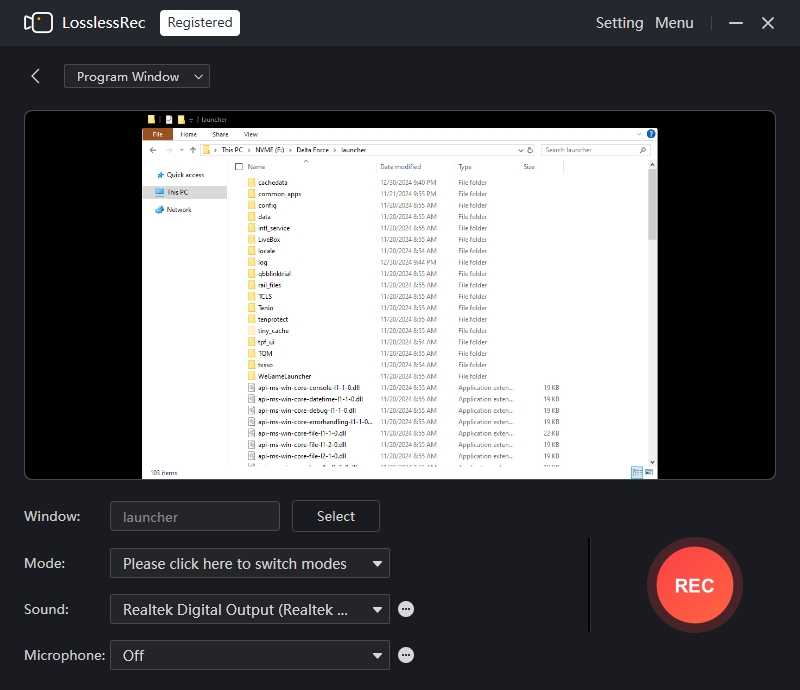Open Sound device options (three dots)
Image resolution: width=800 pixels, height=690 pixels.
pyautogui.click(x=406, y=609)
